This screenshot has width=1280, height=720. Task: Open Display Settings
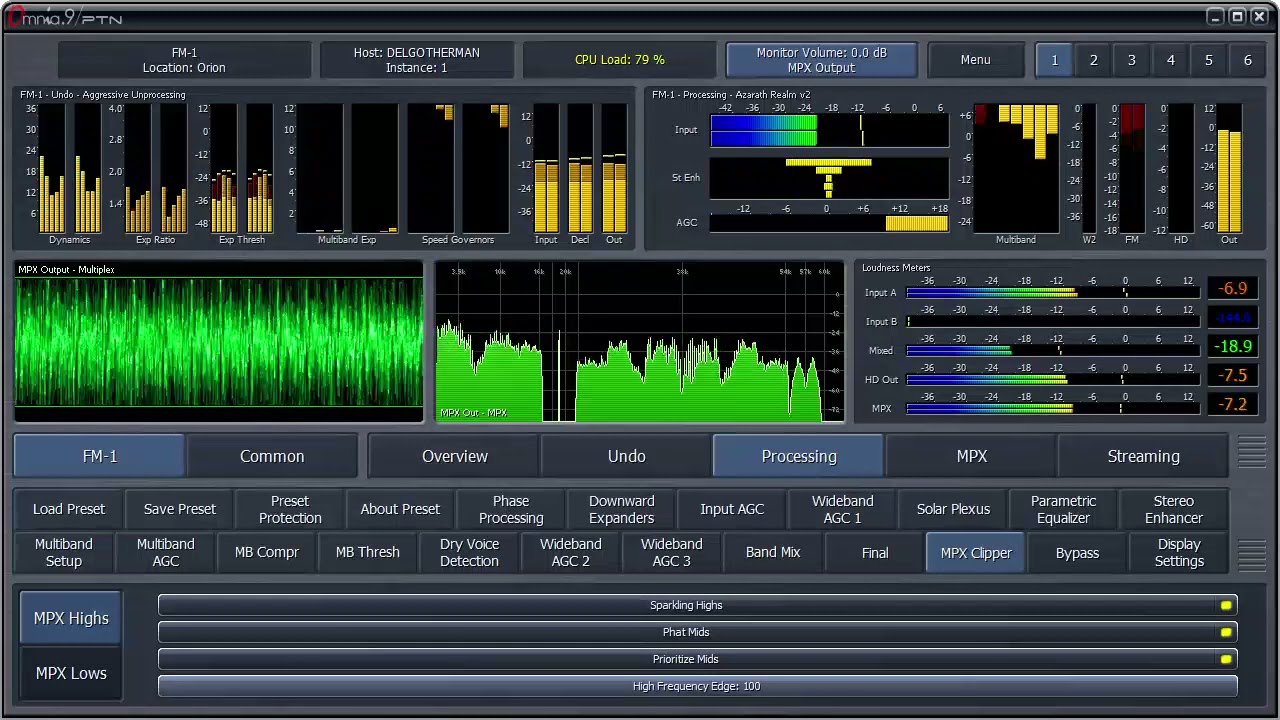click(1179, 552)
